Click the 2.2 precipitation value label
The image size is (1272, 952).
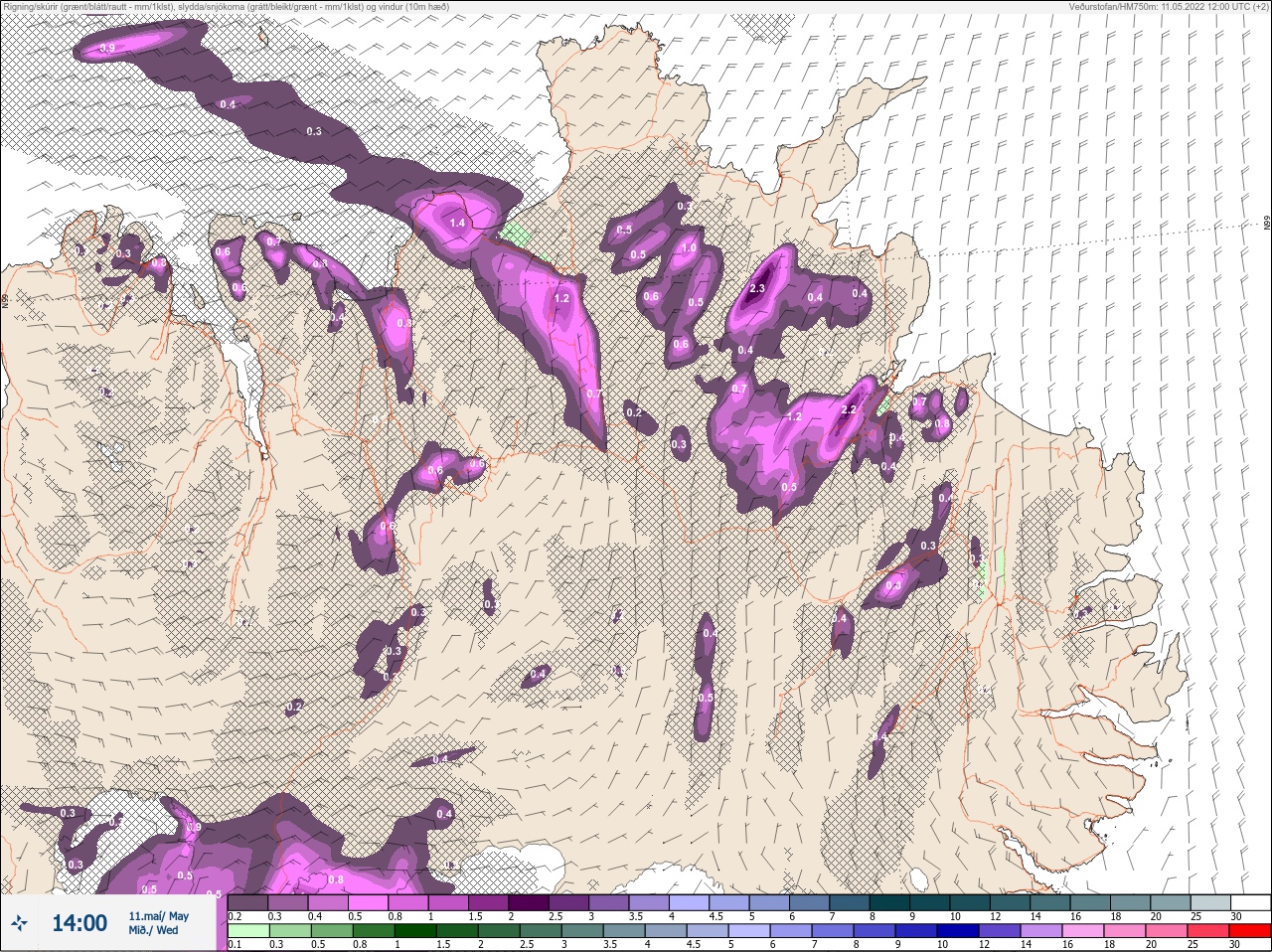point(849,409)
